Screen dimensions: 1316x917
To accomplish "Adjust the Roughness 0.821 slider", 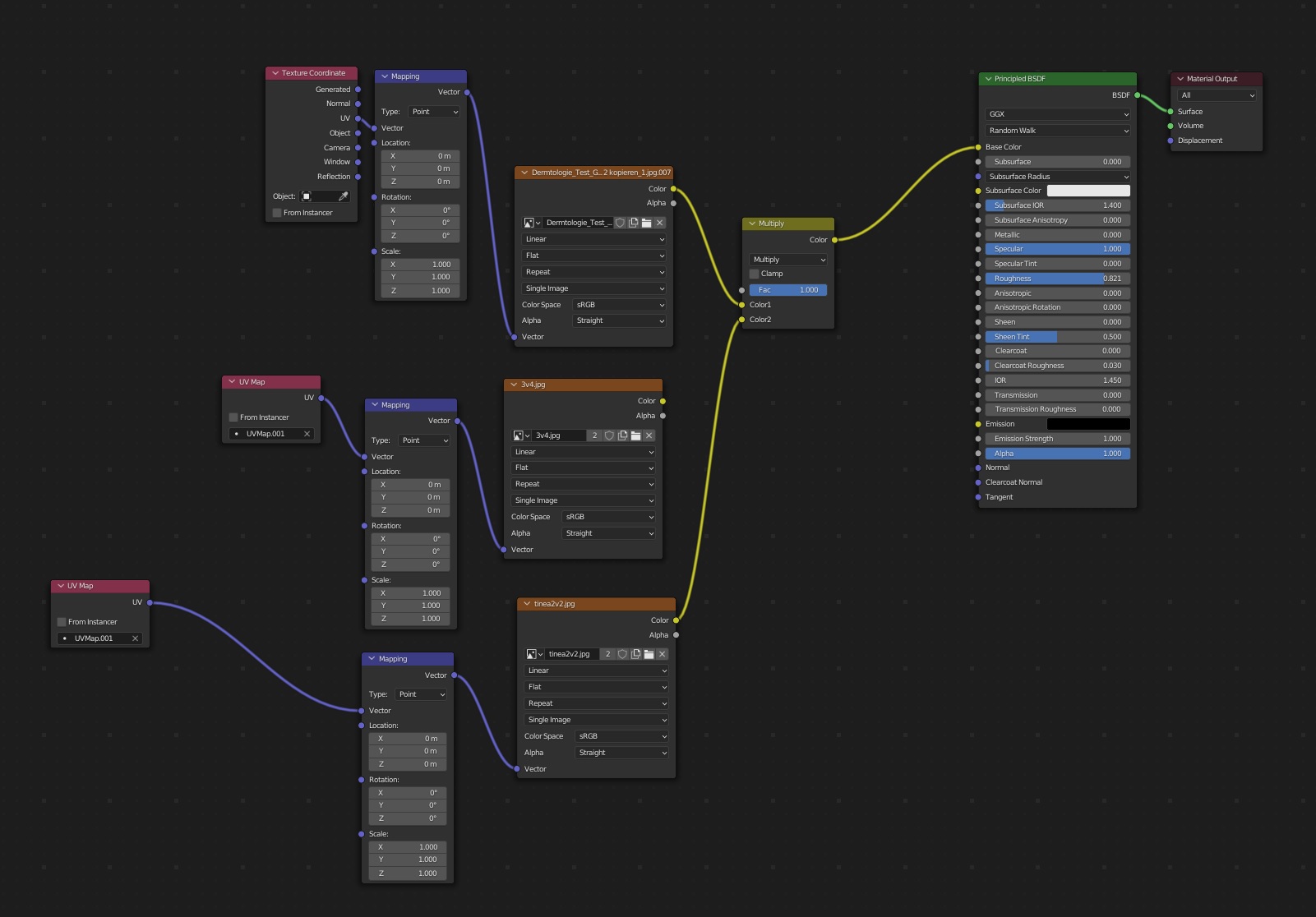I will point(1057,279).
